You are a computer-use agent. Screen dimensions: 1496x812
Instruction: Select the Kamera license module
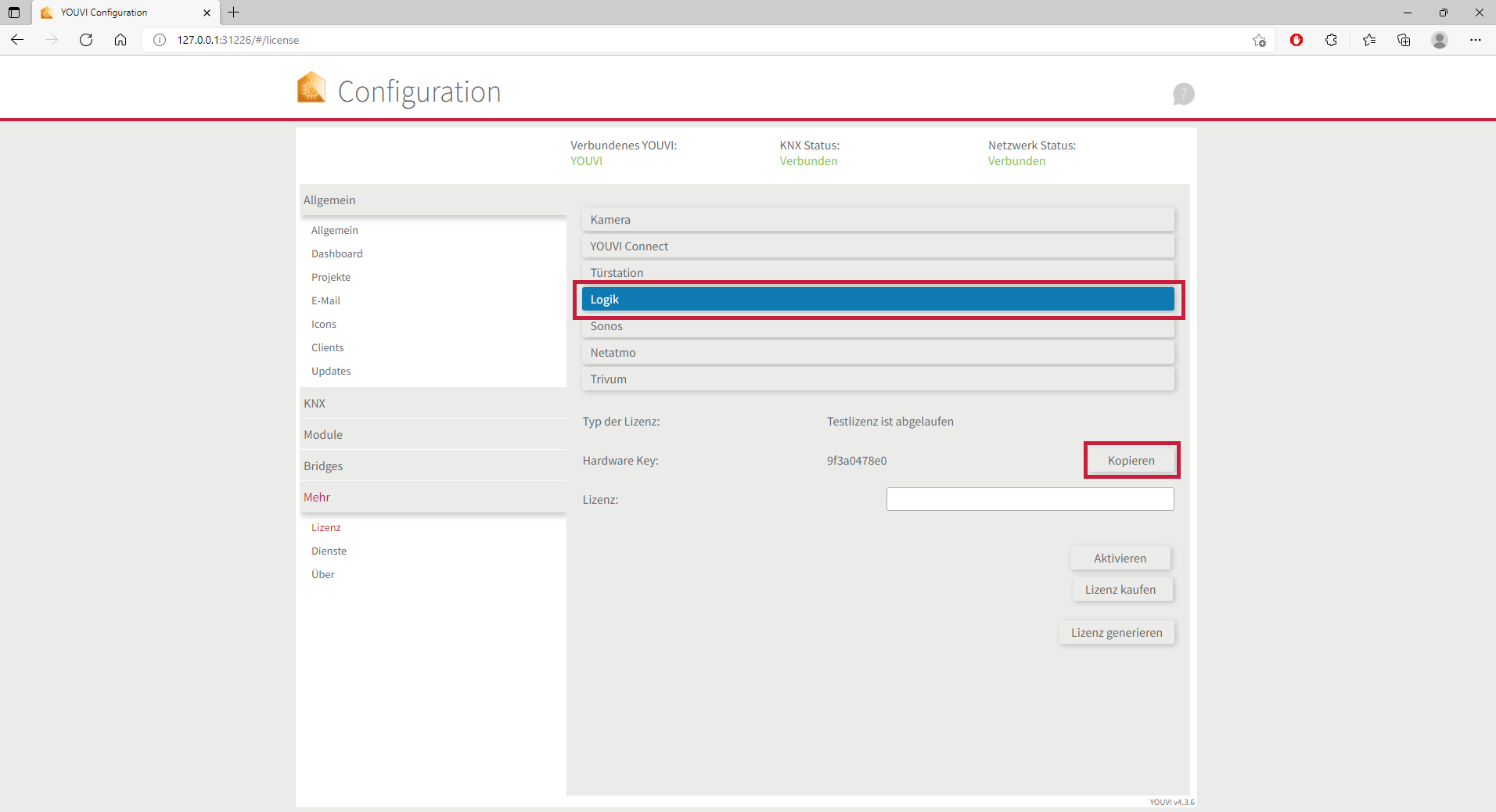point(878,220)
